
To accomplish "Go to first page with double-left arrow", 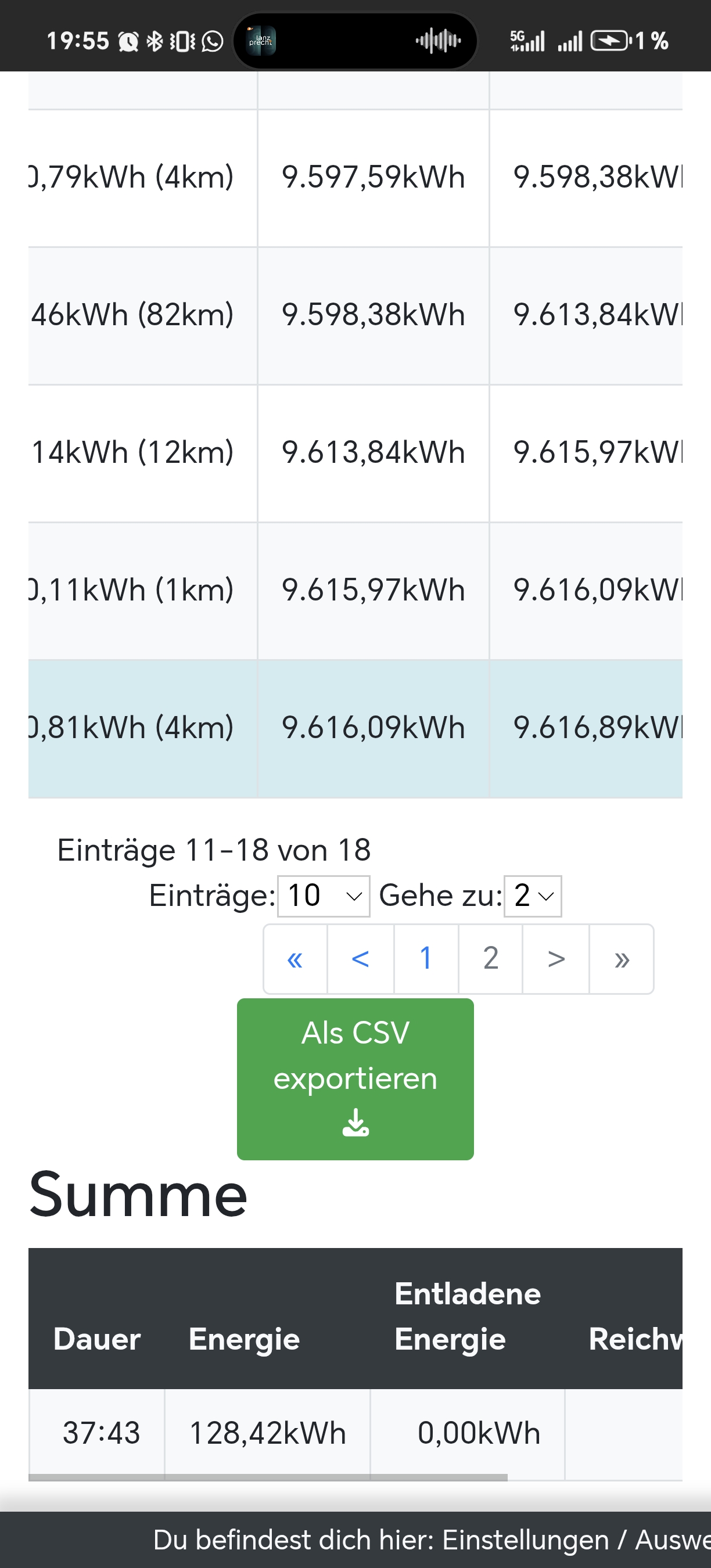I will [295, 959].
